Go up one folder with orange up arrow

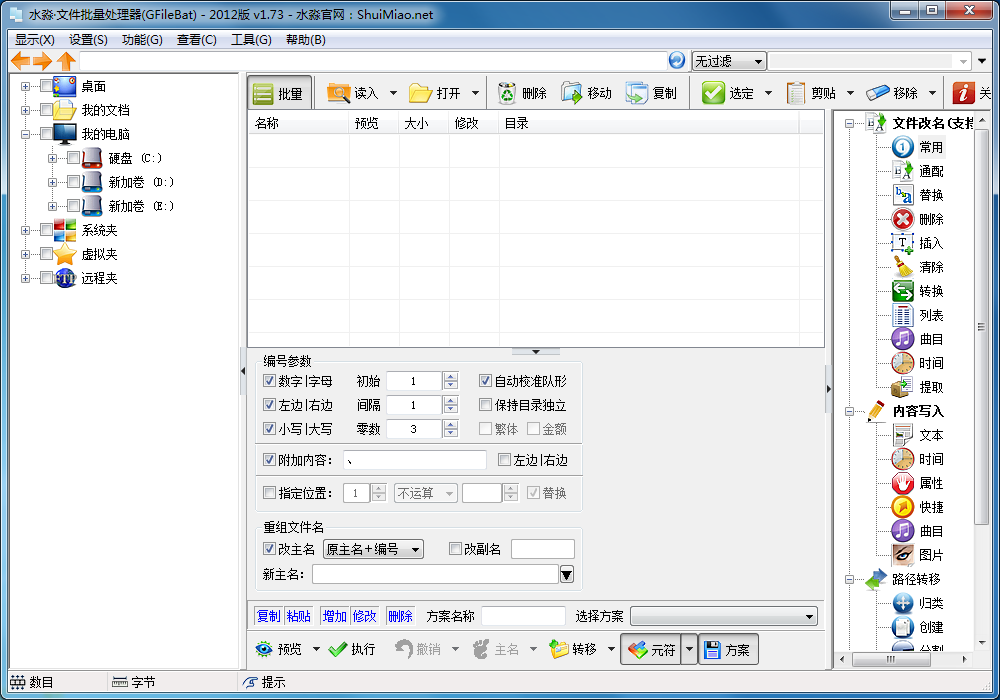[66, 61]
